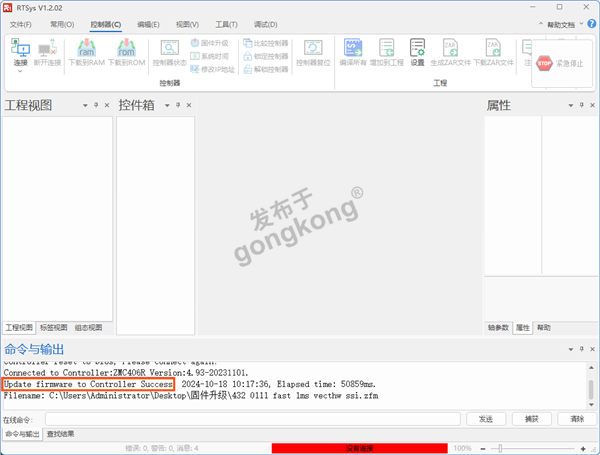Image resolution: width=600 pixels, height=455 pixels.
Task: Click 比较控制器 compare controller
Action: tap(266, 43)
